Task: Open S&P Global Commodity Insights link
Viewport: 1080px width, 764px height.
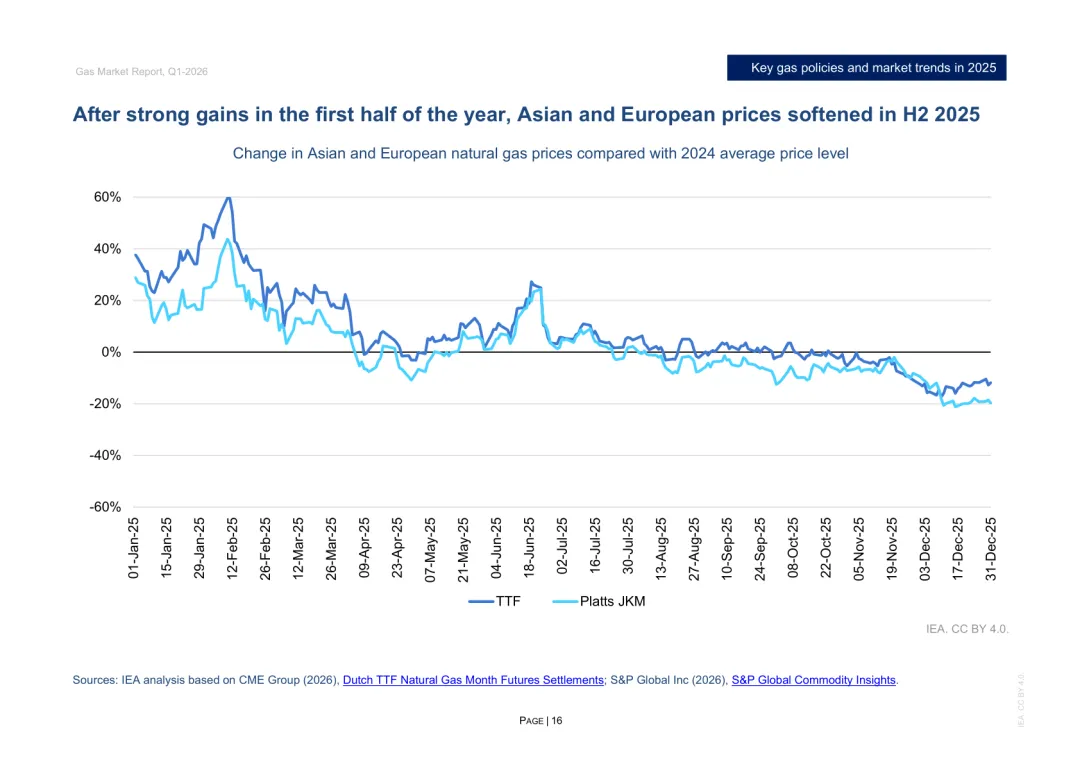Action: (813, 680)
